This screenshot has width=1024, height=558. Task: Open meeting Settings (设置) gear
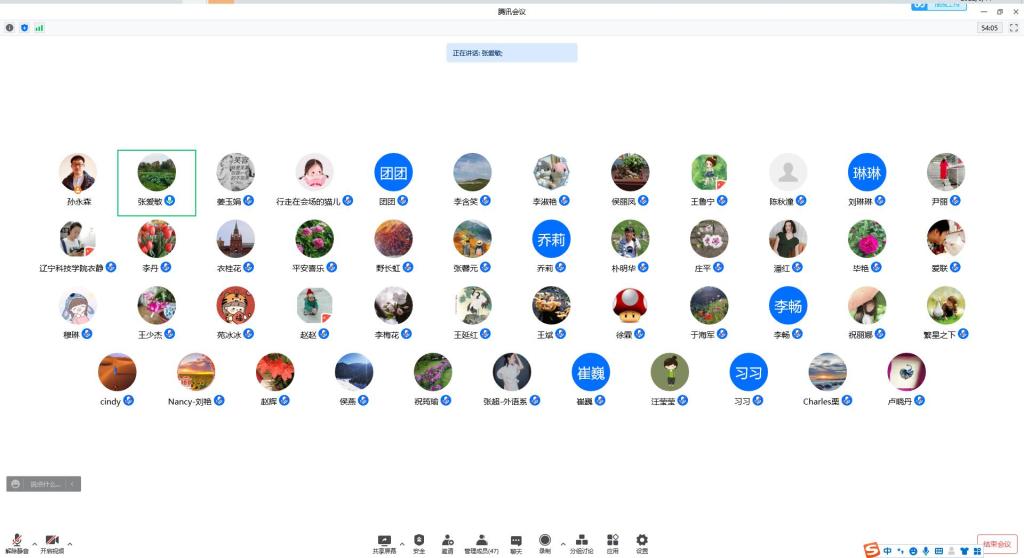click(x=642, y=541)
